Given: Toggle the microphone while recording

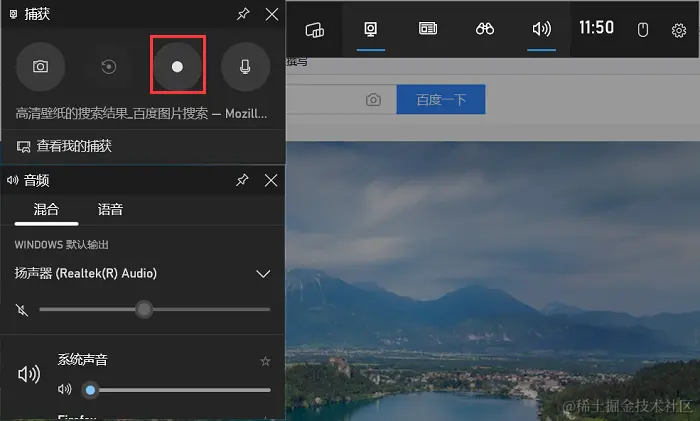Looking at the screenshot, I should coord(245,67).
